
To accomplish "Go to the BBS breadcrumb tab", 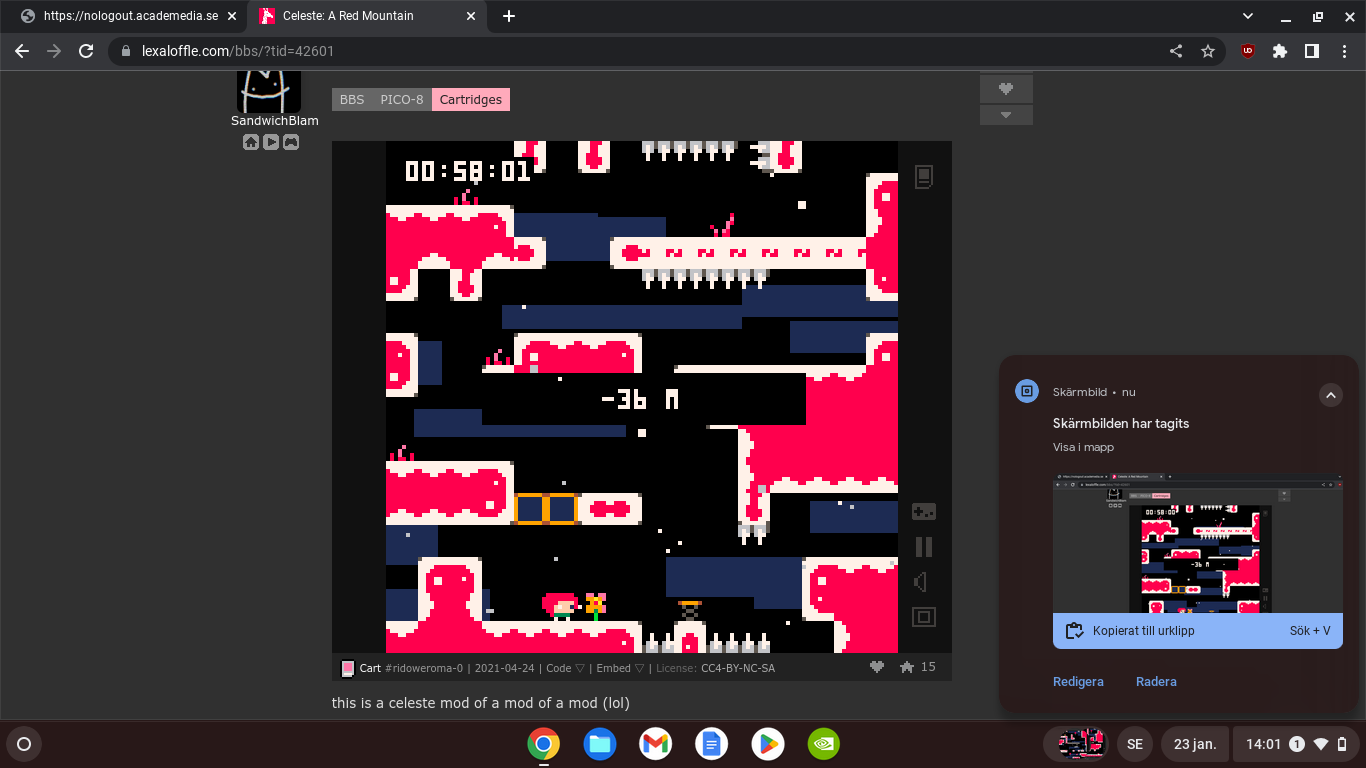I will point(352,99).
